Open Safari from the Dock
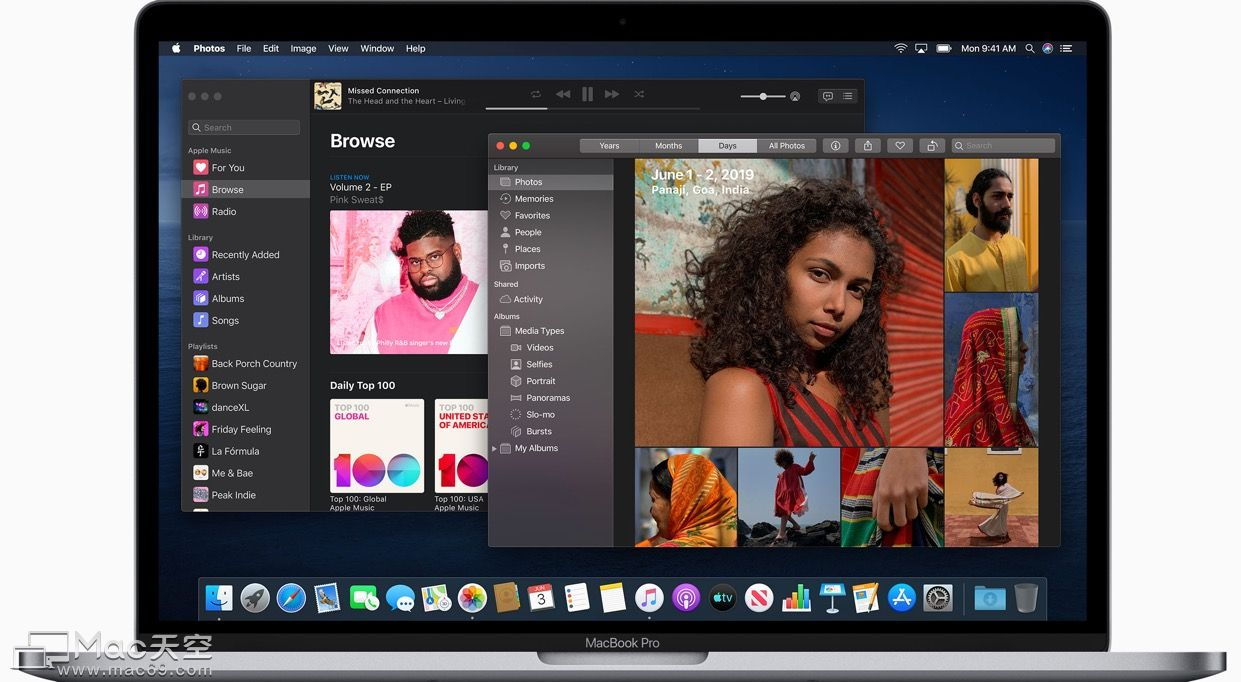The image size is (1241, 682). pos(291,598)
